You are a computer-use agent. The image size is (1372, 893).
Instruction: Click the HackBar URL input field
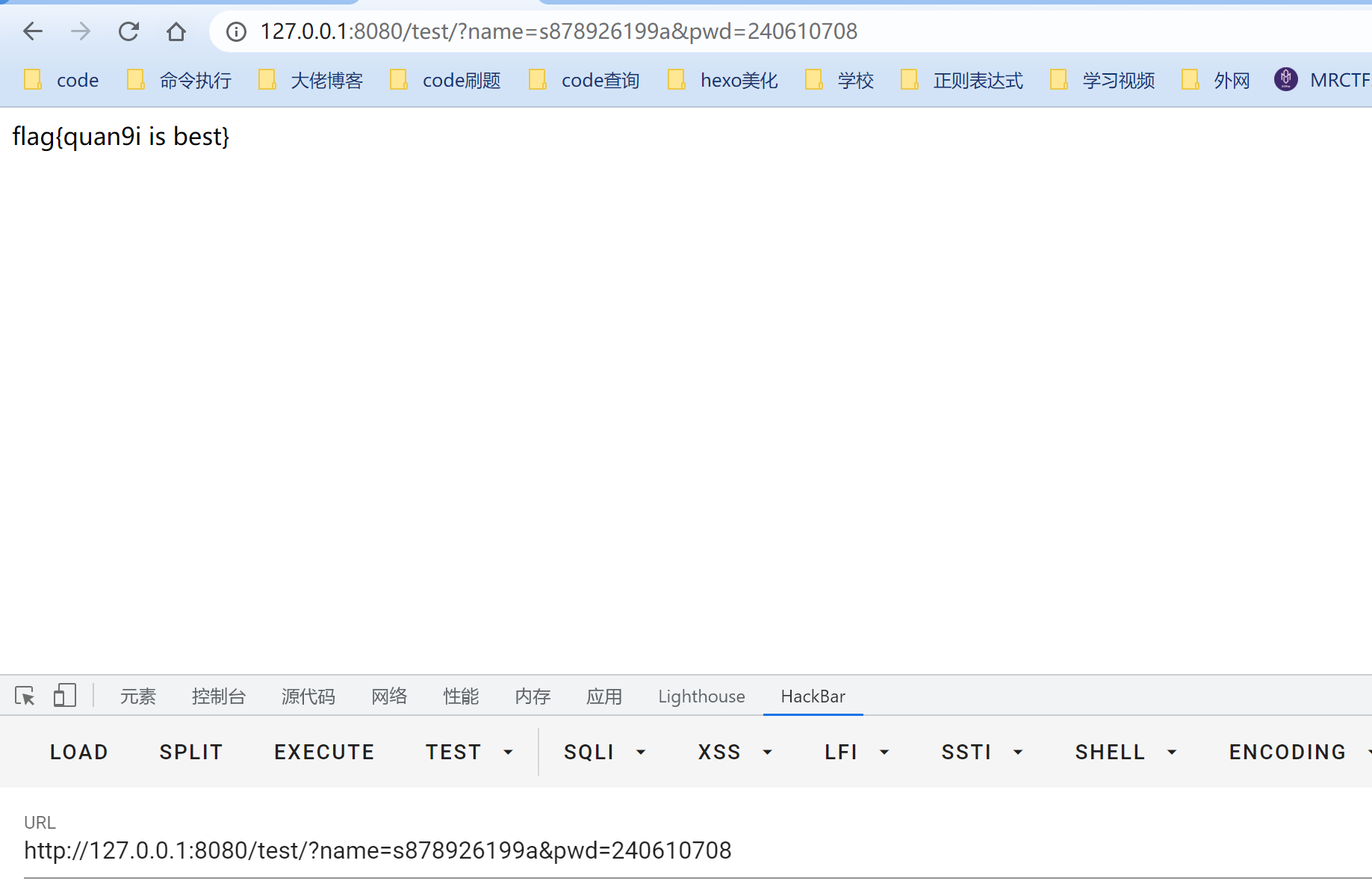(x=698, y=850)
